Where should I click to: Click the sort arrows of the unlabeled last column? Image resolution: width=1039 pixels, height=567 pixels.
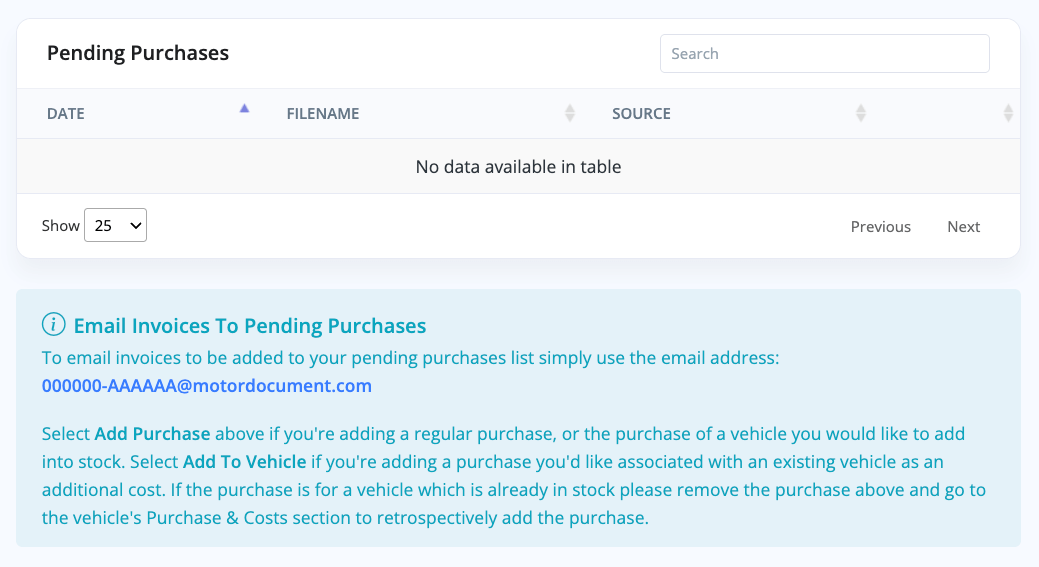(x=1008, y=113)
